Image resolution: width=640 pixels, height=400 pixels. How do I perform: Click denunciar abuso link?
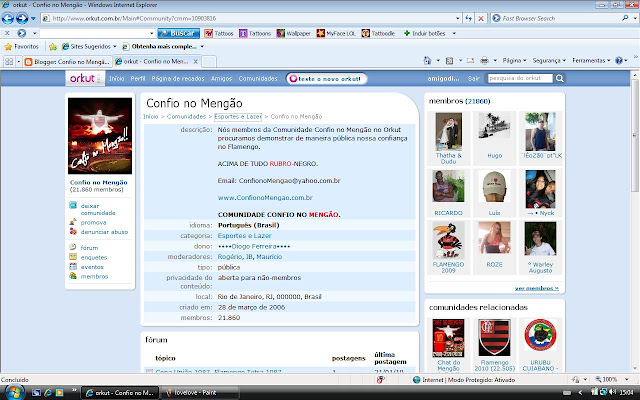104,232
